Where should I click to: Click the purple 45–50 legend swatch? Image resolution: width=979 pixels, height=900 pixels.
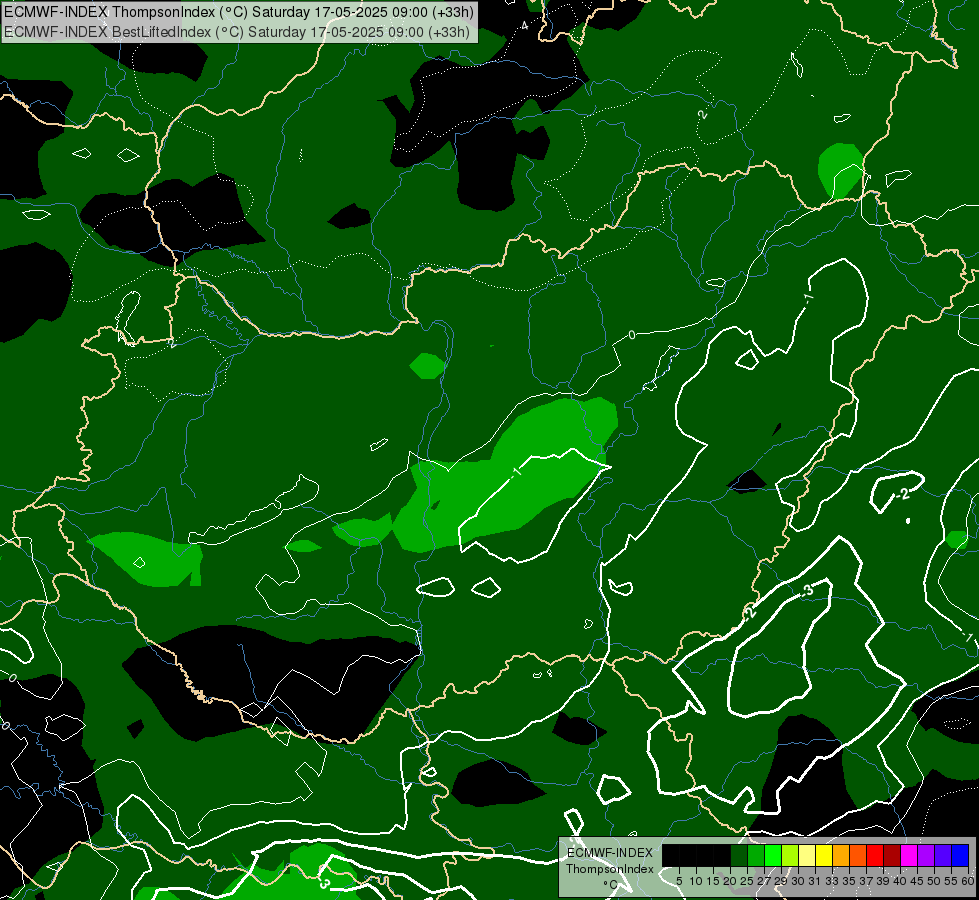pos(926,855)
